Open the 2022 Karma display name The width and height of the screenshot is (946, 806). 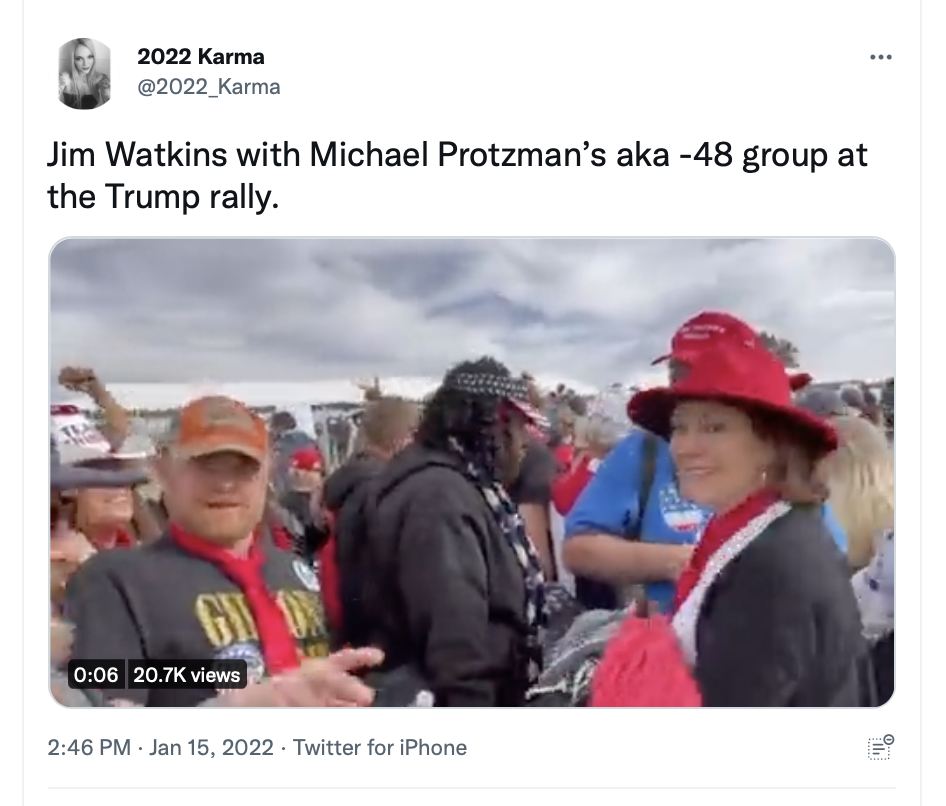pyautogui.click(x=201, y=57)
